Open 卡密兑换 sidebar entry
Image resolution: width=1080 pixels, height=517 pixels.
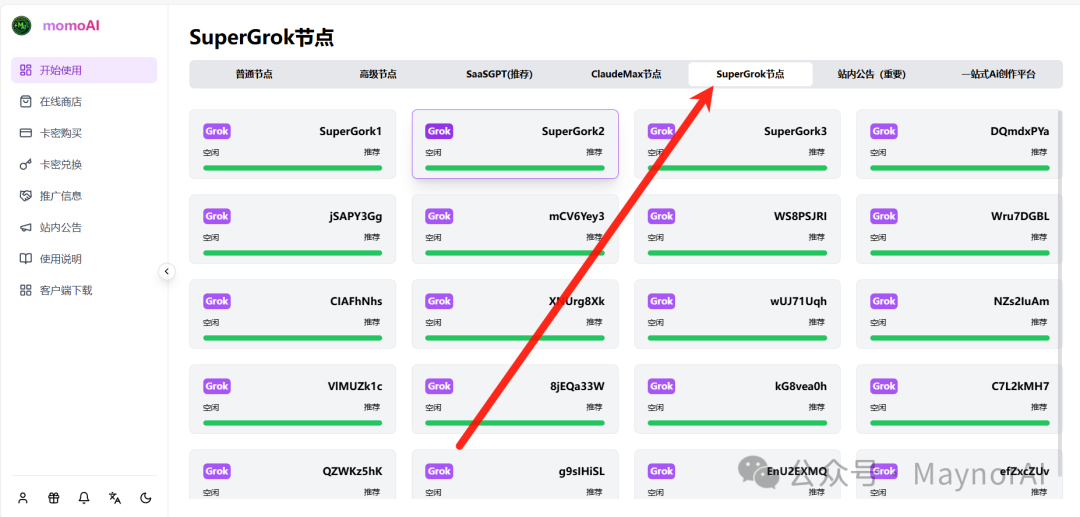click(84, 165)
